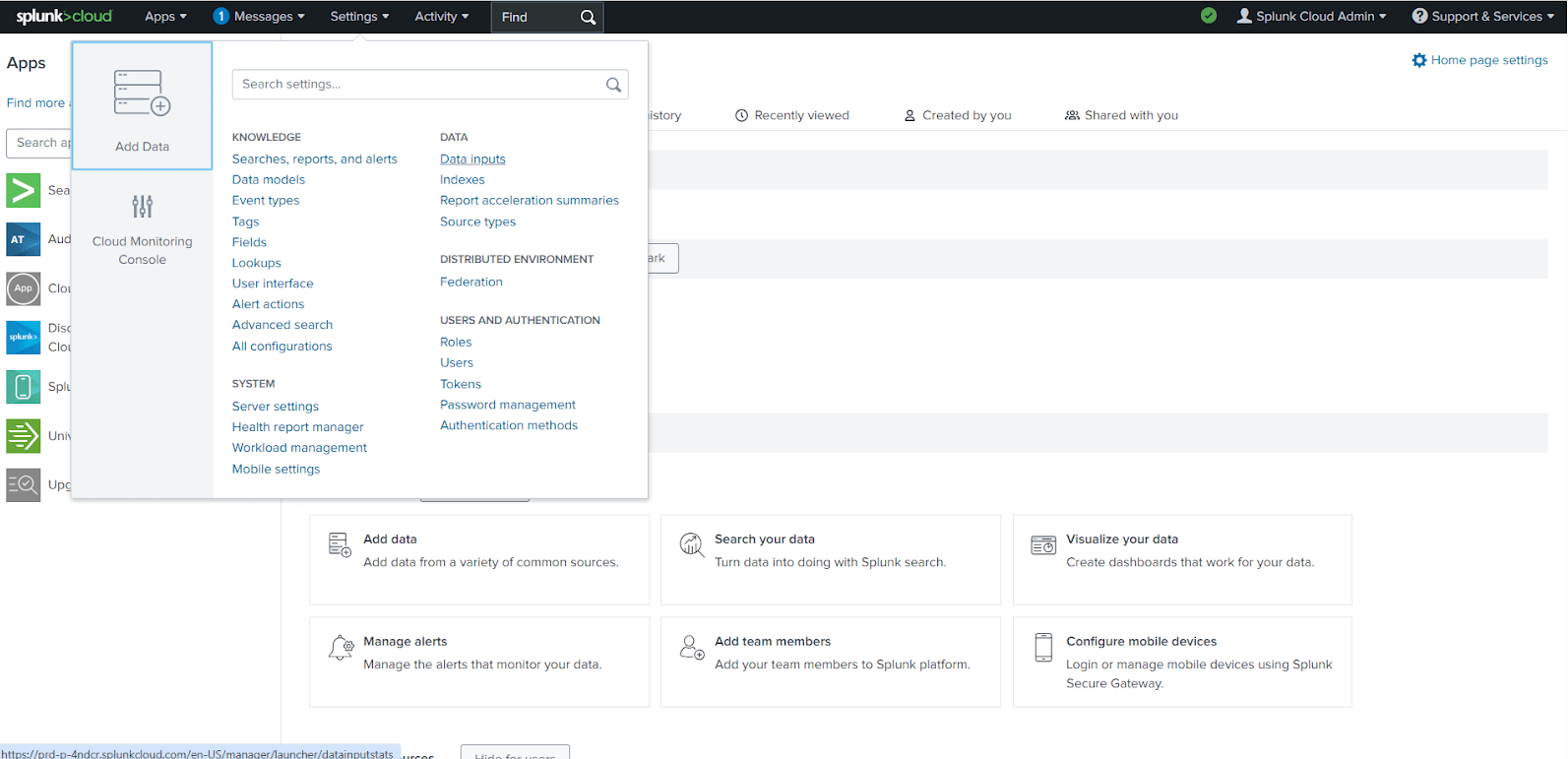1568x759 pixels.
Task: Click the Search your data card icon
Action: (692, 544)
